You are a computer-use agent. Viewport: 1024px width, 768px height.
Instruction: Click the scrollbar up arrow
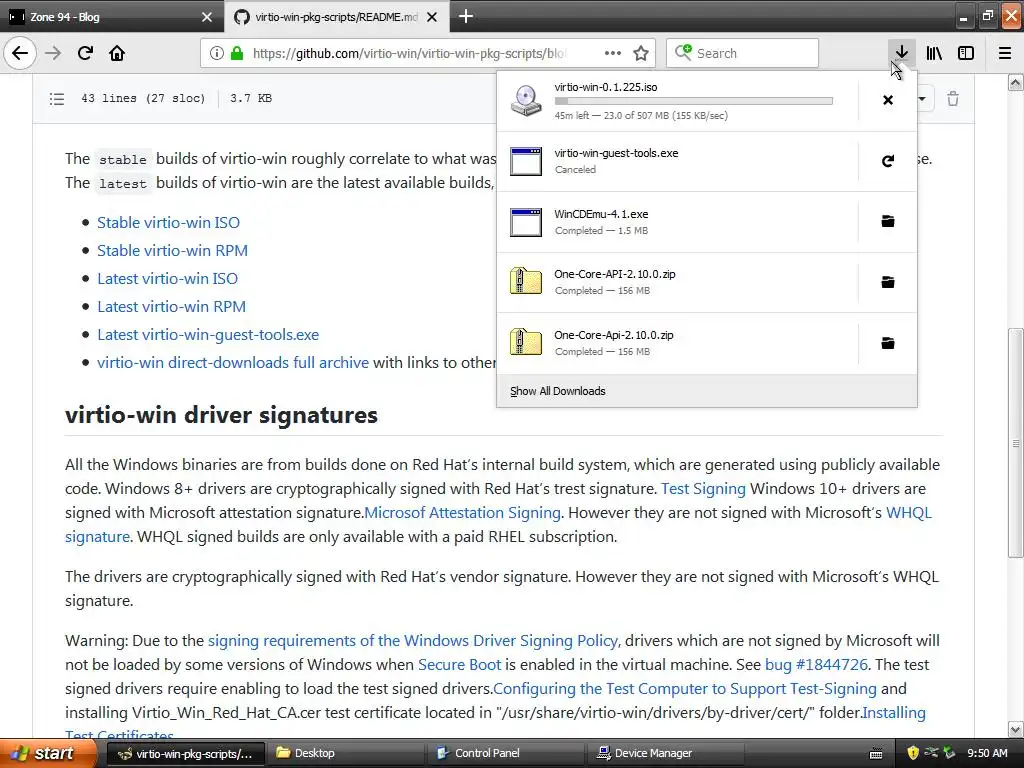click(1016, 82)
